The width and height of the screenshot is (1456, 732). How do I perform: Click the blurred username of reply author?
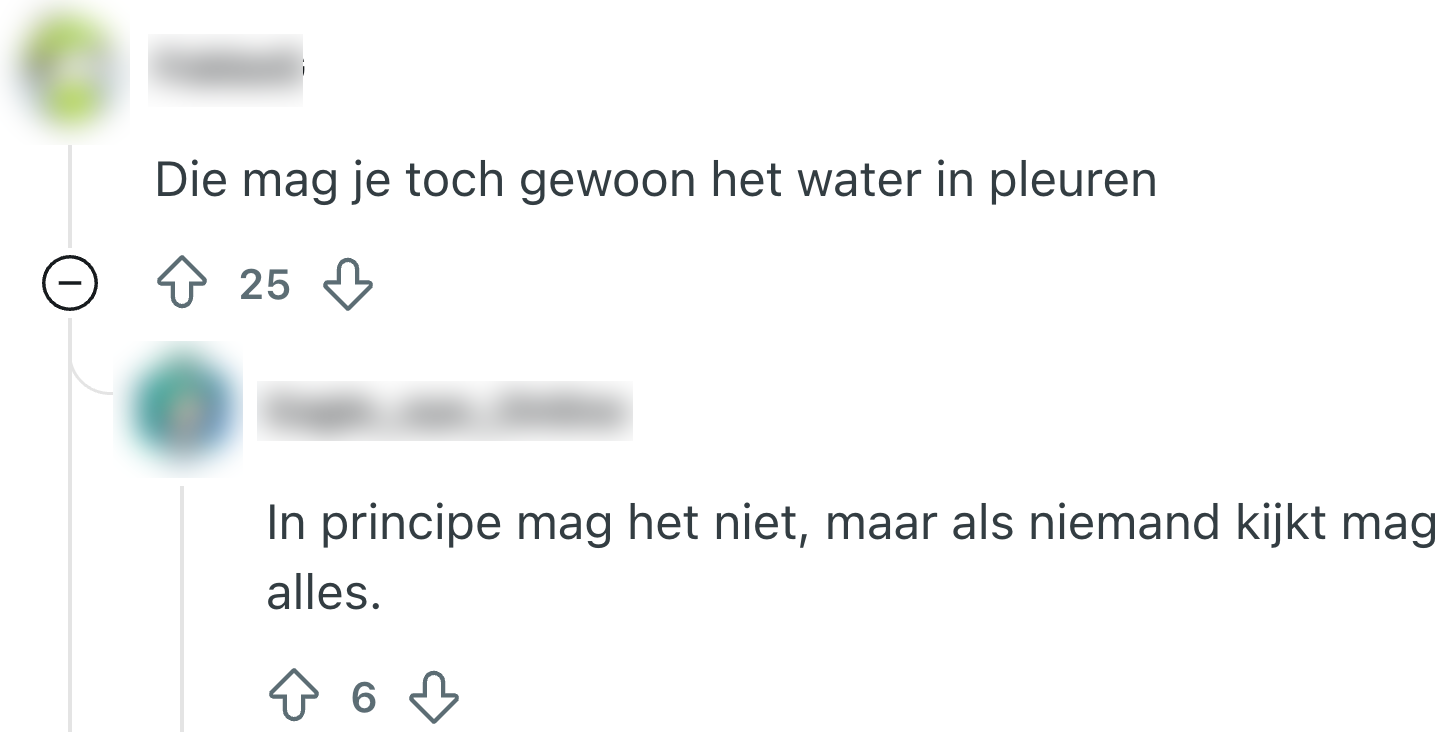444,410
